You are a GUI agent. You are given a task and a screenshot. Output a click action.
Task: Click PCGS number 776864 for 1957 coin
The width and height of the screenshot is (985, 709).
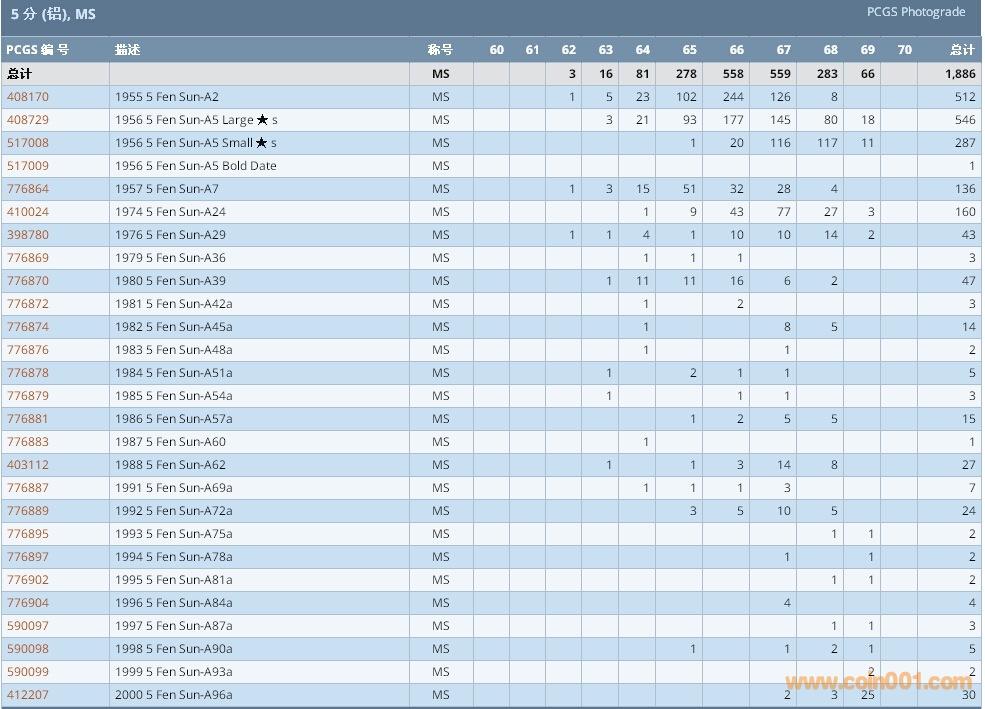tap(28, 189)
